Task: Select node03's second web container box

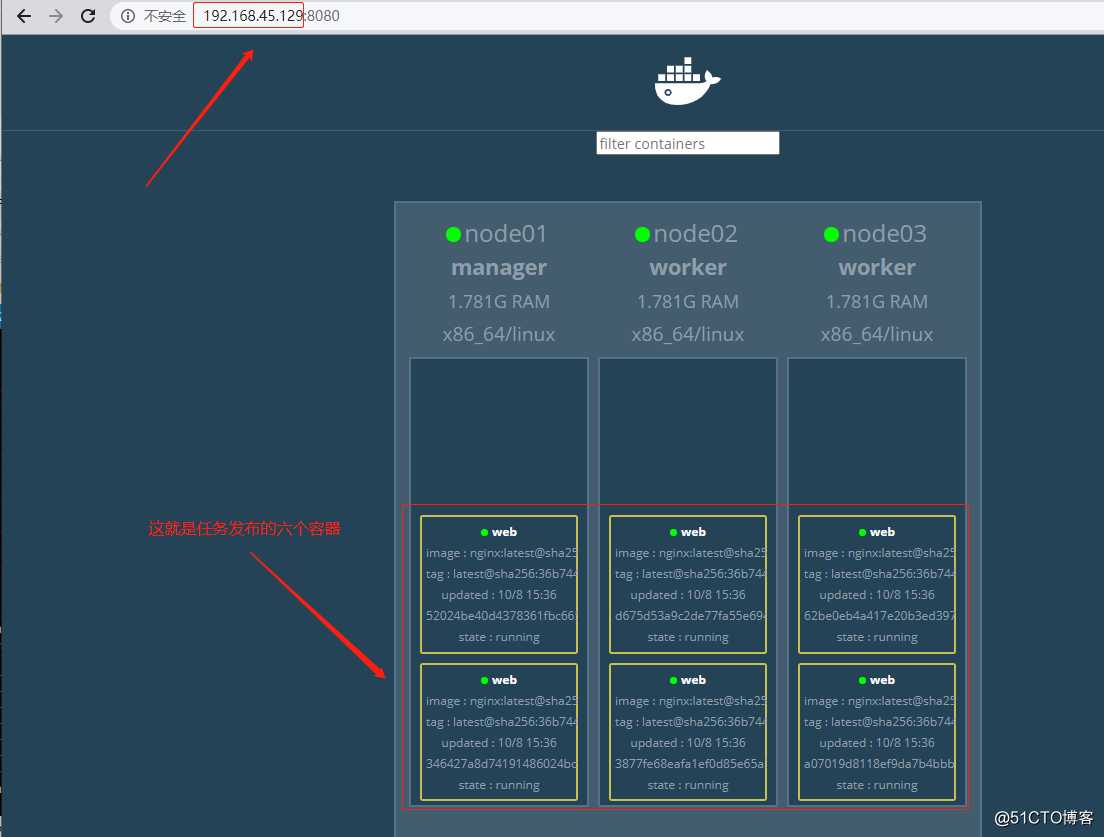Action: [876, 732]
